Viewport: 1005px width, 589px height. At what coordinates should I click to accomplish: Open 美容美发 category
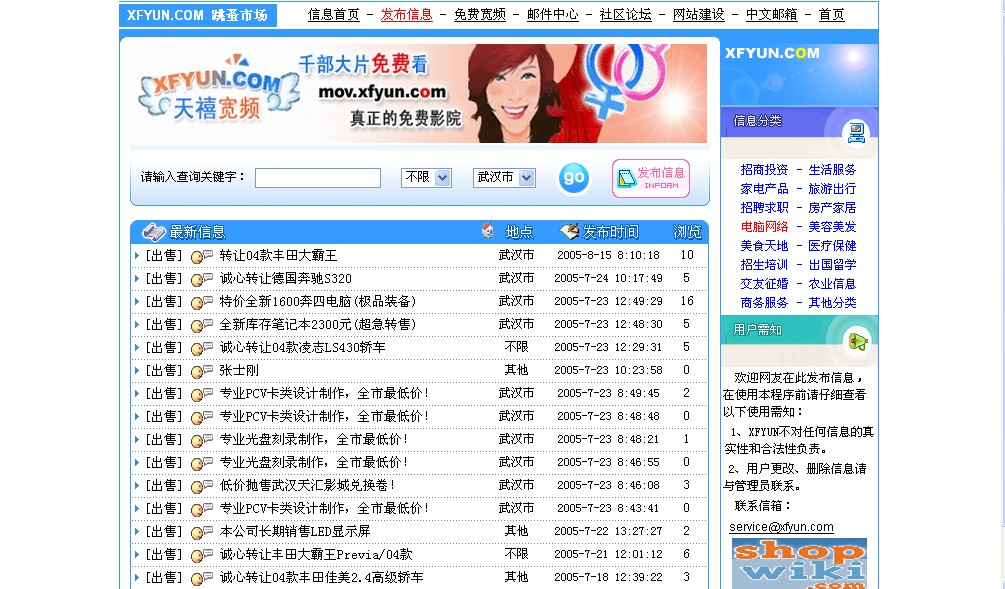832,227
